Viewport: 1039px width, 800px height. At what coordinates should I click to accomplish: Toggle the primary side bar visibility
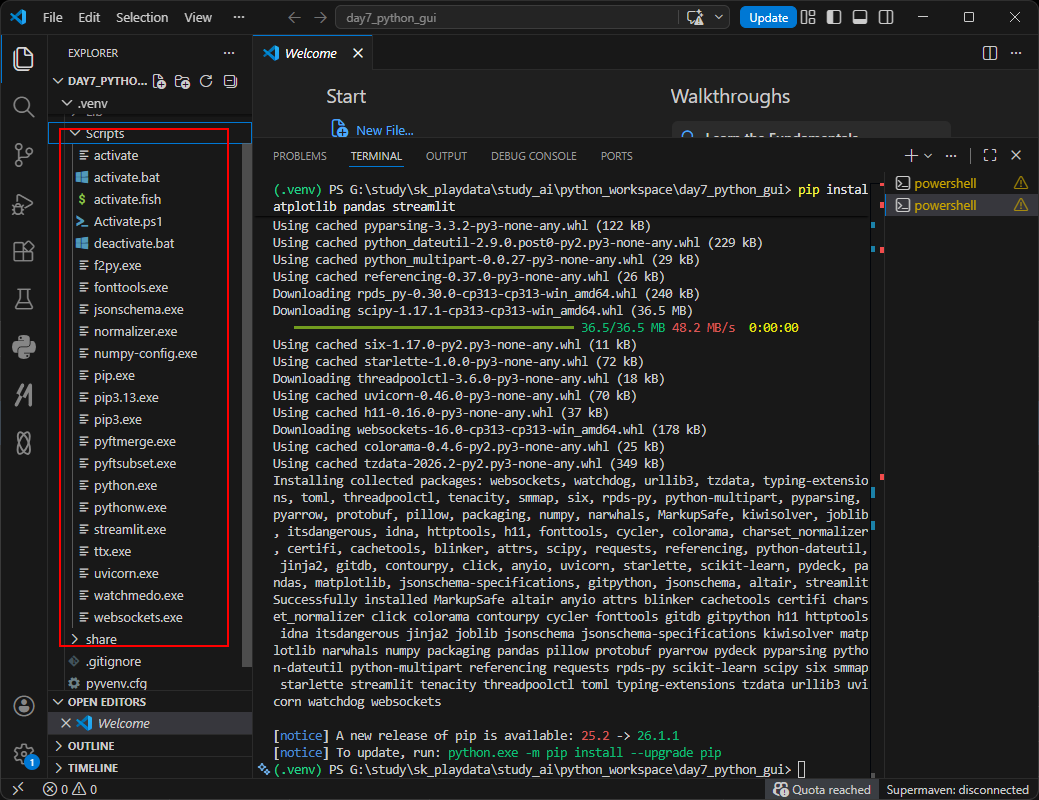click(x=834, y=17)
